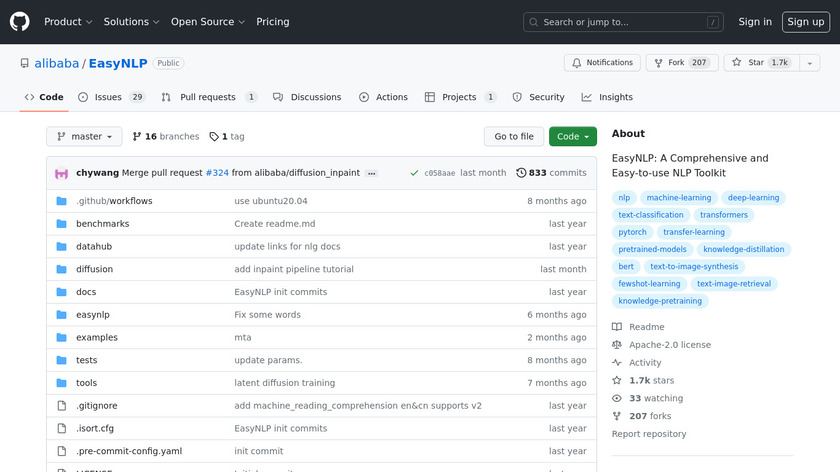Click the folder icon for diffusion

click(x=62, y=269)
